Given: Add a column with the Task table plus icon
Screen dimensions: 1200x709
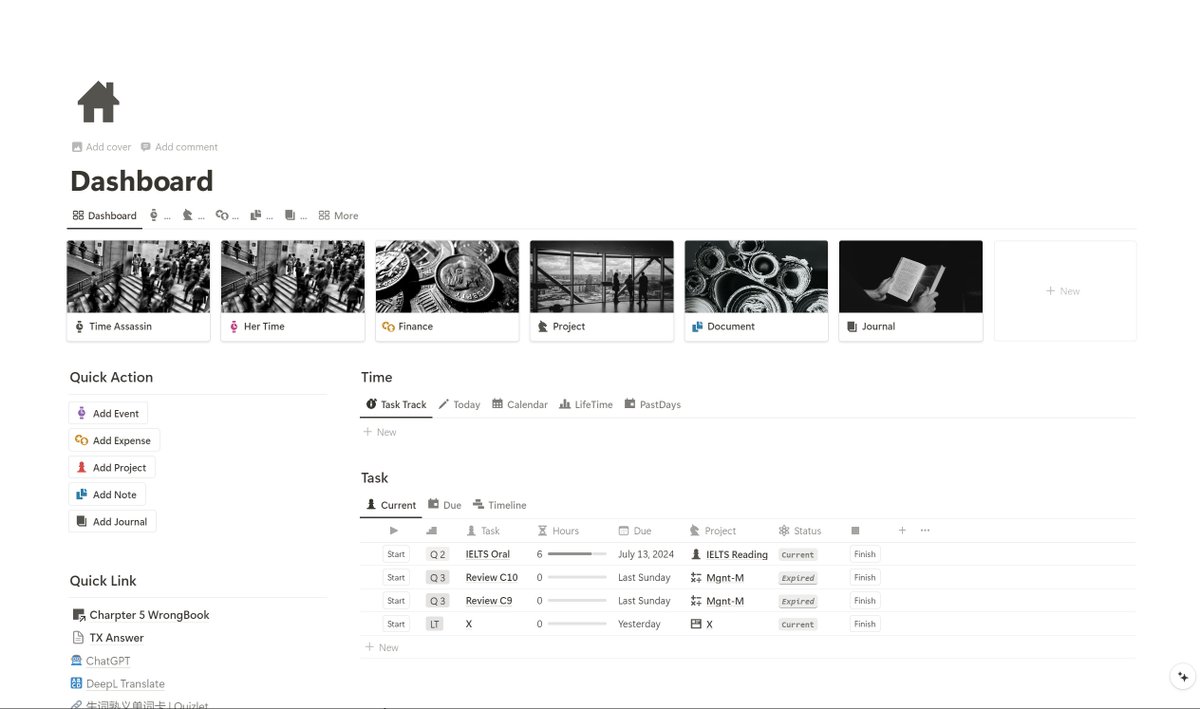Looking at the screenshot, I should (x=902, y=530).
